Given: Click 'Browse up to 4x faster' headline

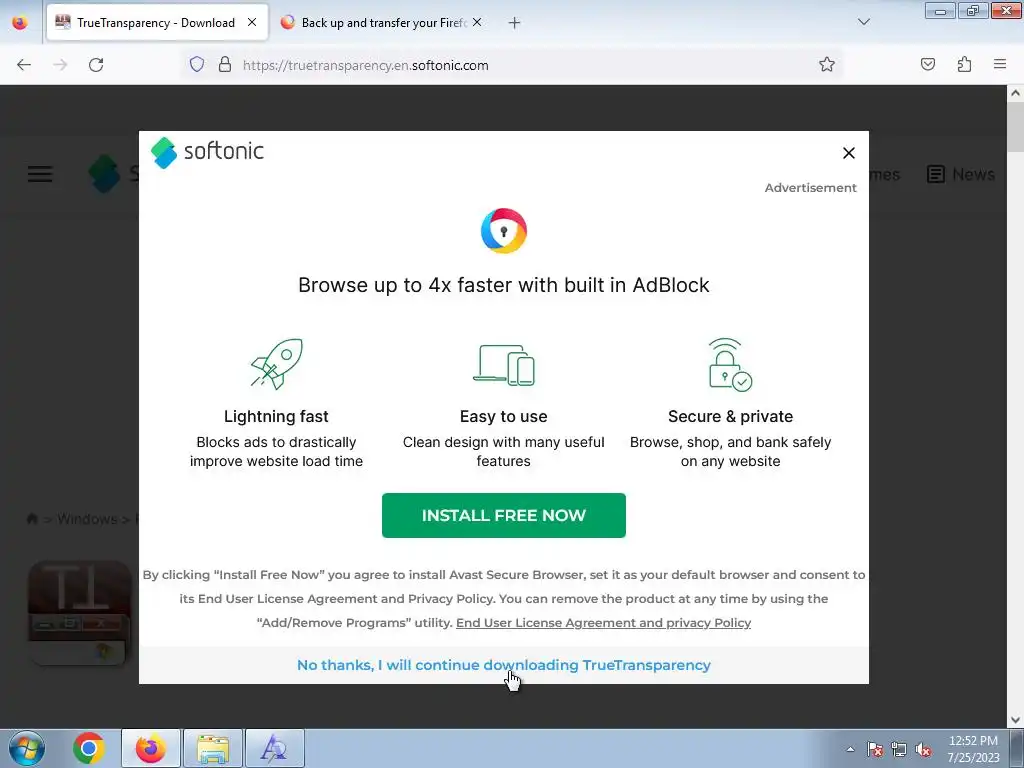Looking at the screenshot, I should click(504, 285).
